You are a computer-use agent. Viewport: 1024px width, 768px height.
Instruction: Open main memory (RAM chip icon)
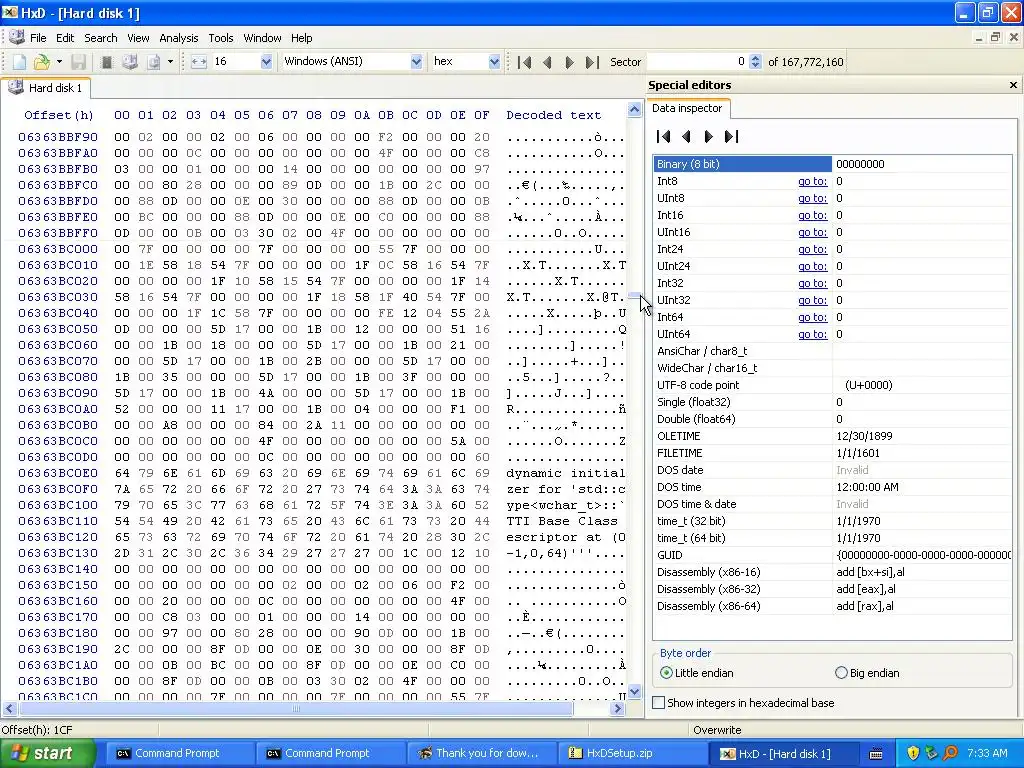(106, 62)
